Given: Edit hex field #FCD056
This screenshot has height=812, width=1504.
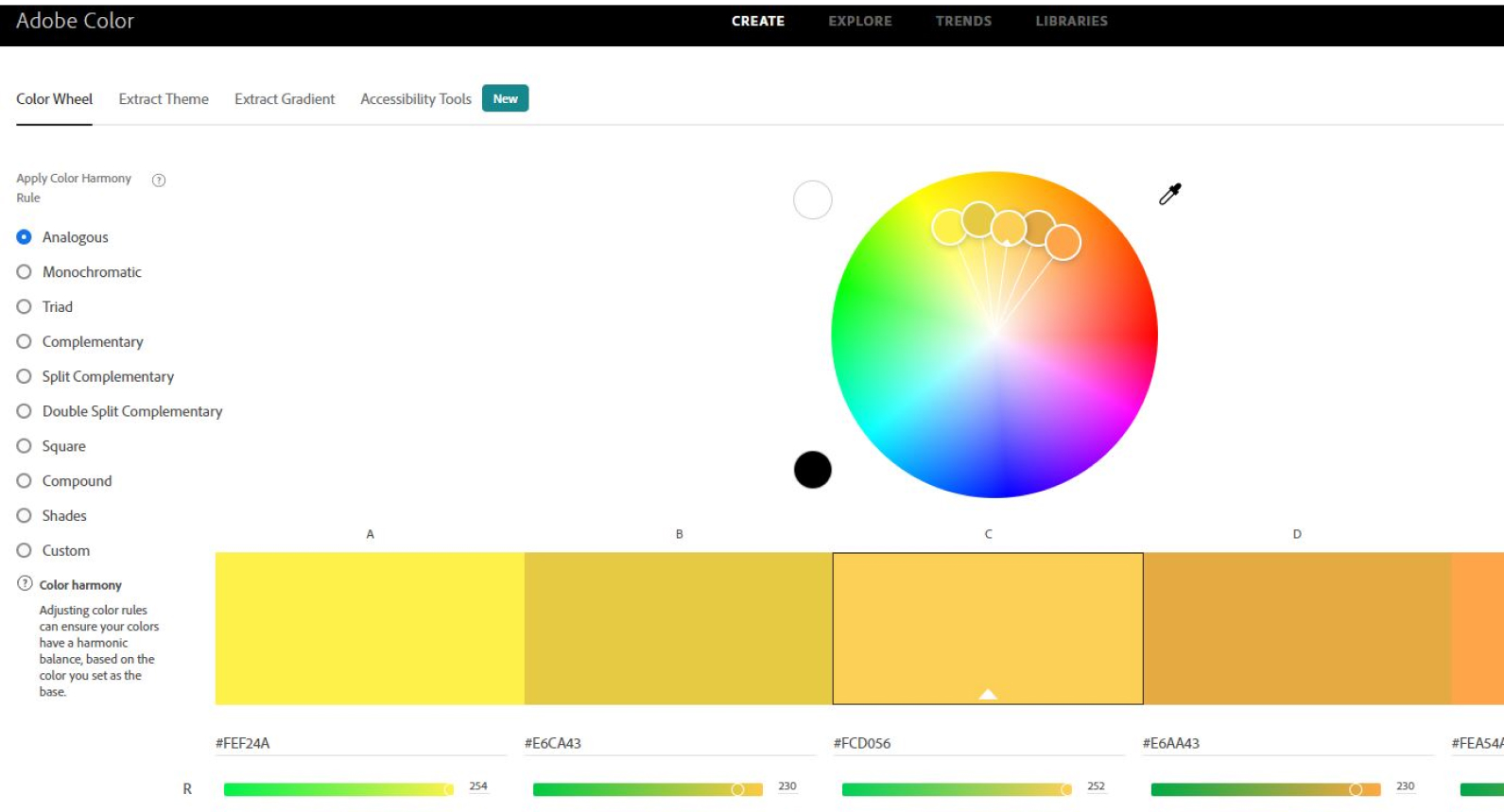Looking at the screenshot, I should [979, 743].
